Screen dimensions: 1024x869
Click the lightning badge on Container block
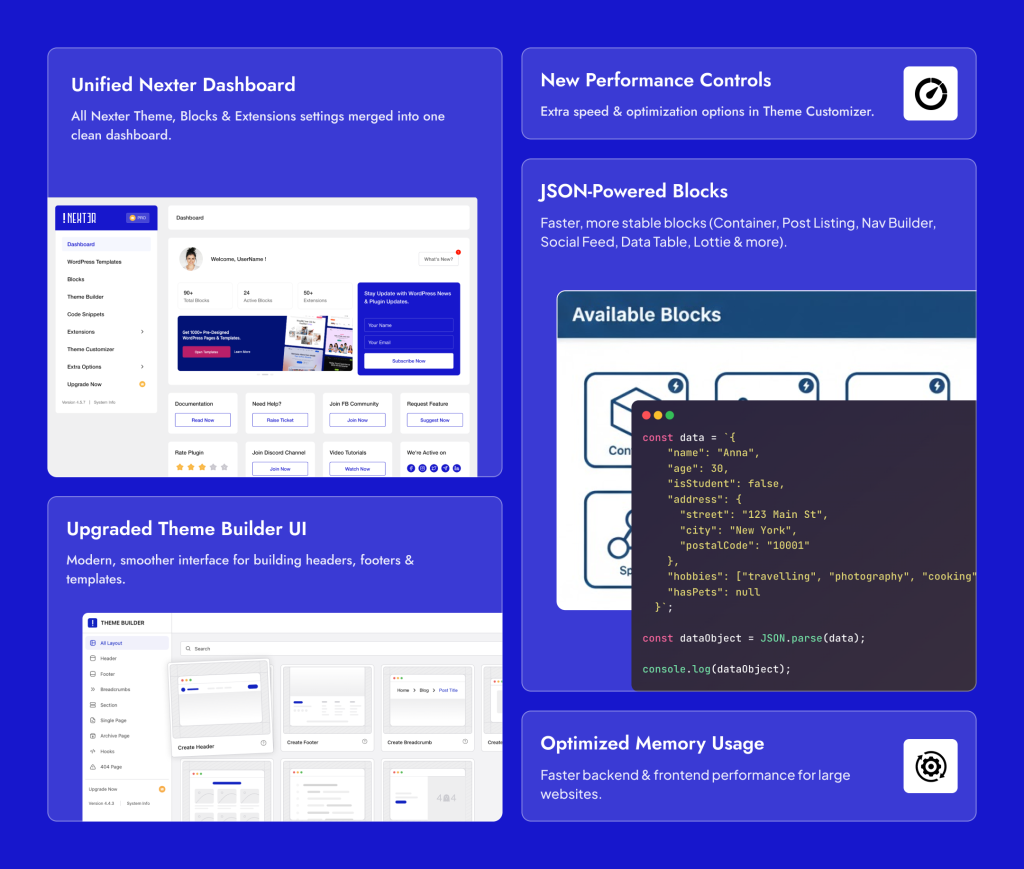[x=676, y=385]
